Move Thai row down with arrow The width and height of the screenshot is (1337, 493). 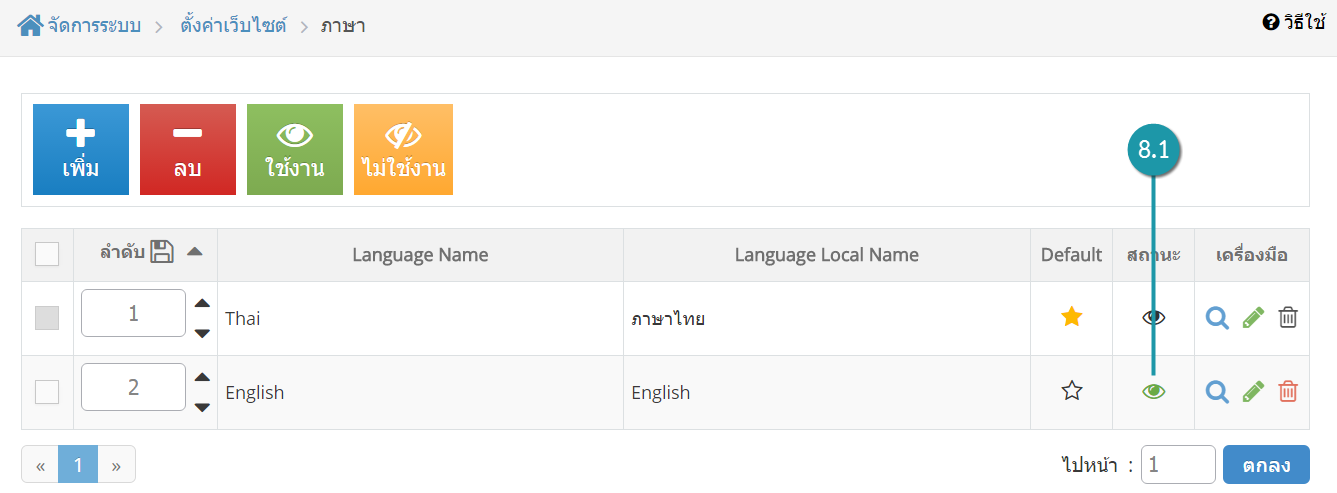tap(202, 333)
